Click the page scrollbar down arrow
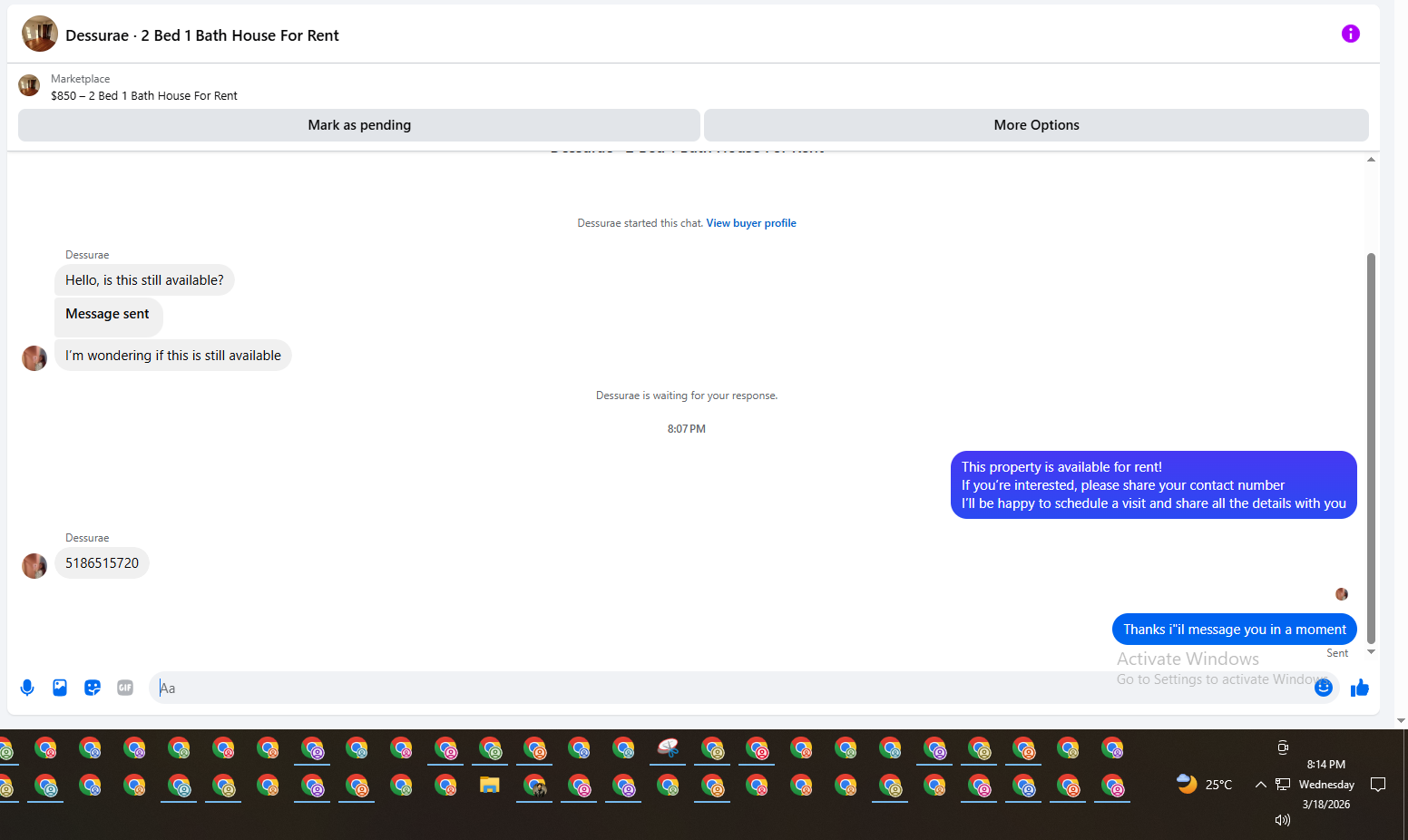Screen dimensions: 1408x840 click(x=1401, y=721)
